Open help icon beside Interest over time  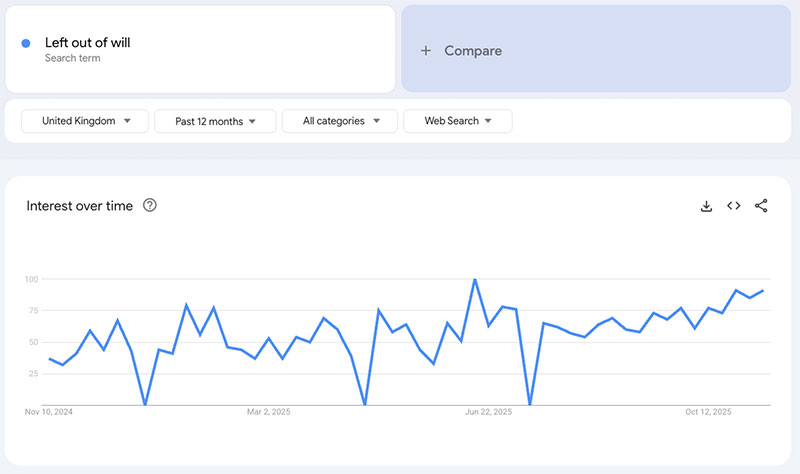coord(150,206)
